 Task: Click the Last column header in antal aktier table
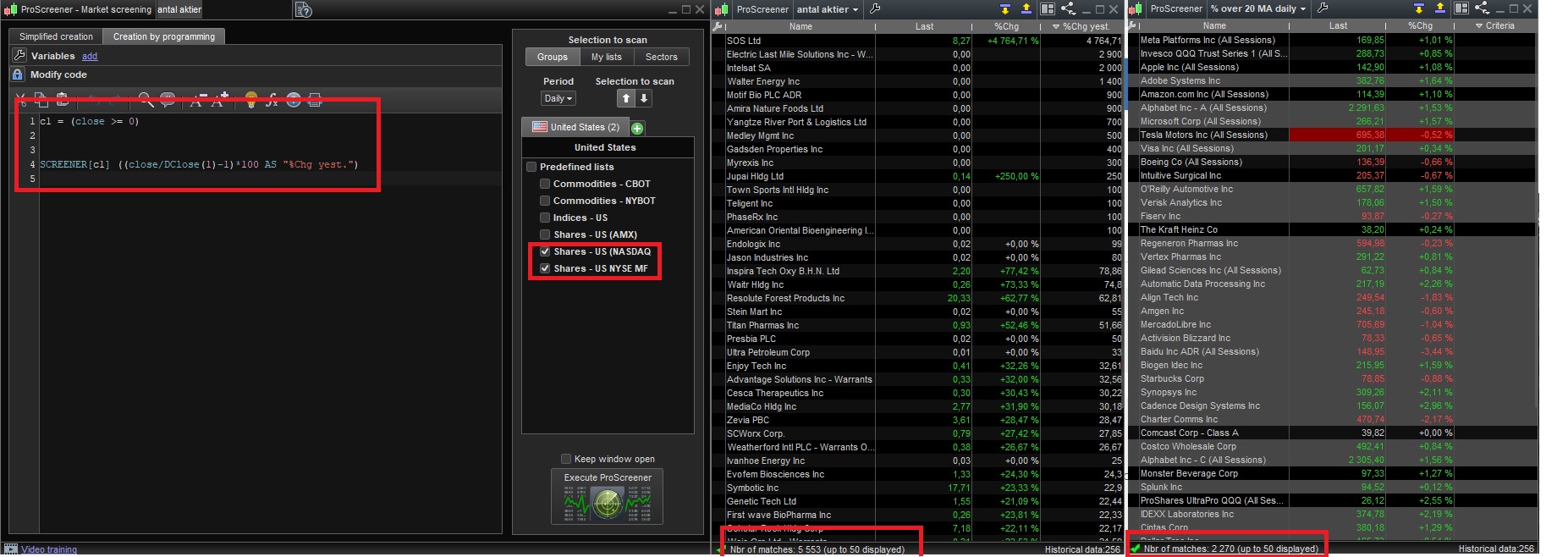coord(924,26)
